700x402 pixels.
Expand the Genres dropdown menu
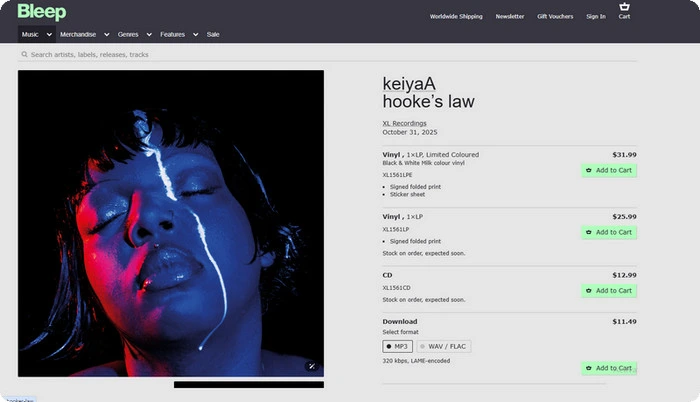(133, 34)
